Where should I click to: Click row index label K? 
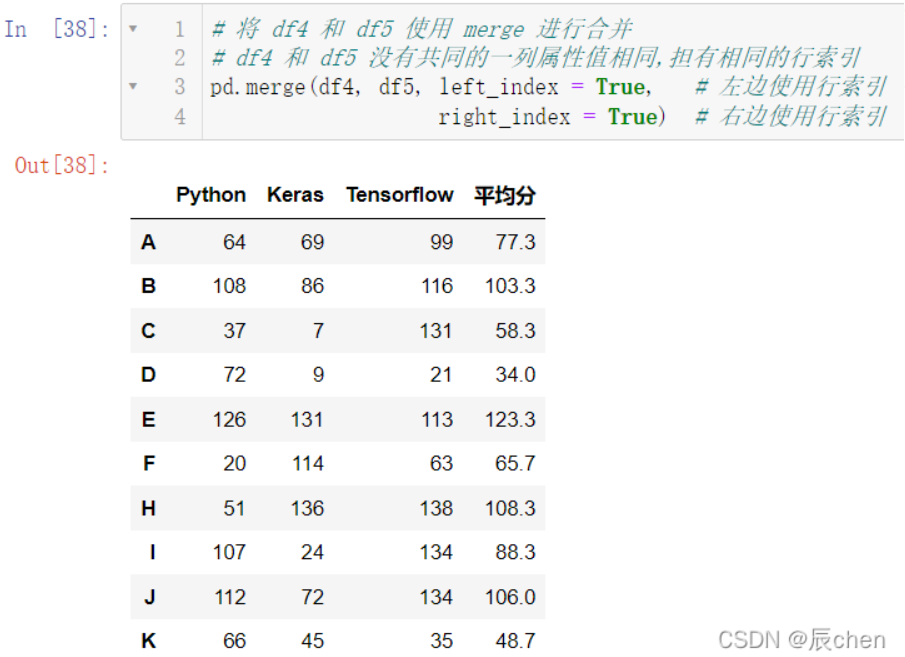[x=148, y=641]
